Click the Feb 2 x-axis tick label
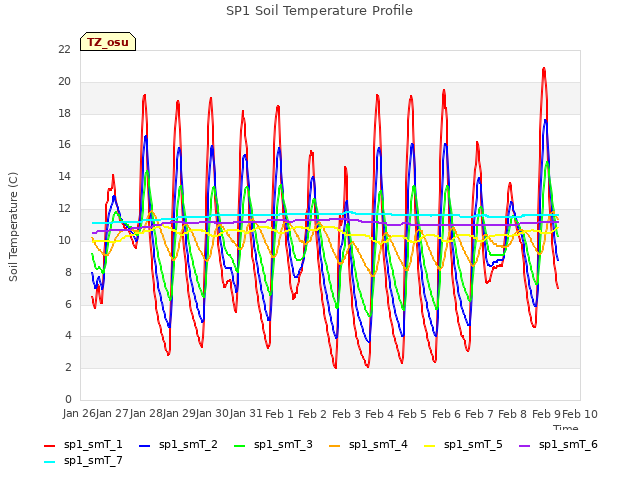Viewport: 640px width, 480px height. (312, 414)
